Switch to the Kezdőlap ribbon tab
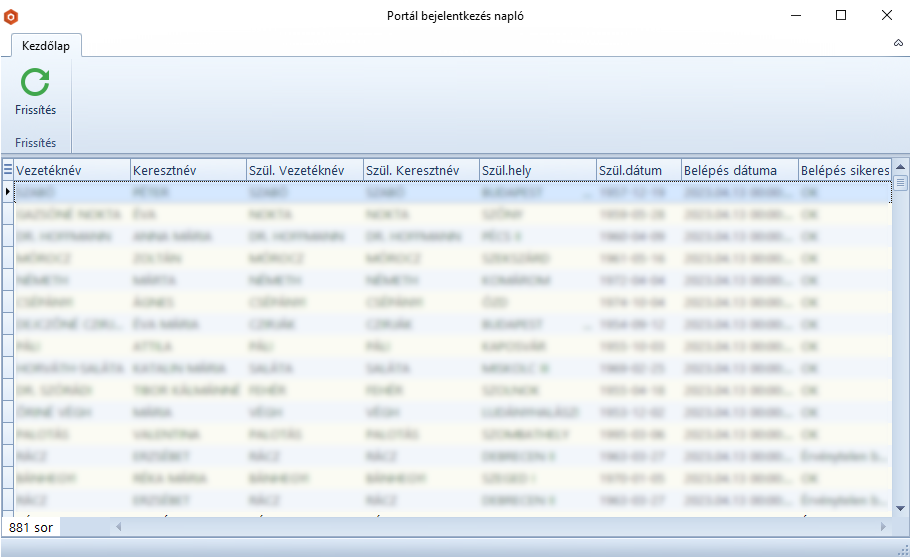The height and width of the screenshot is (558, 911). (46, 45)
